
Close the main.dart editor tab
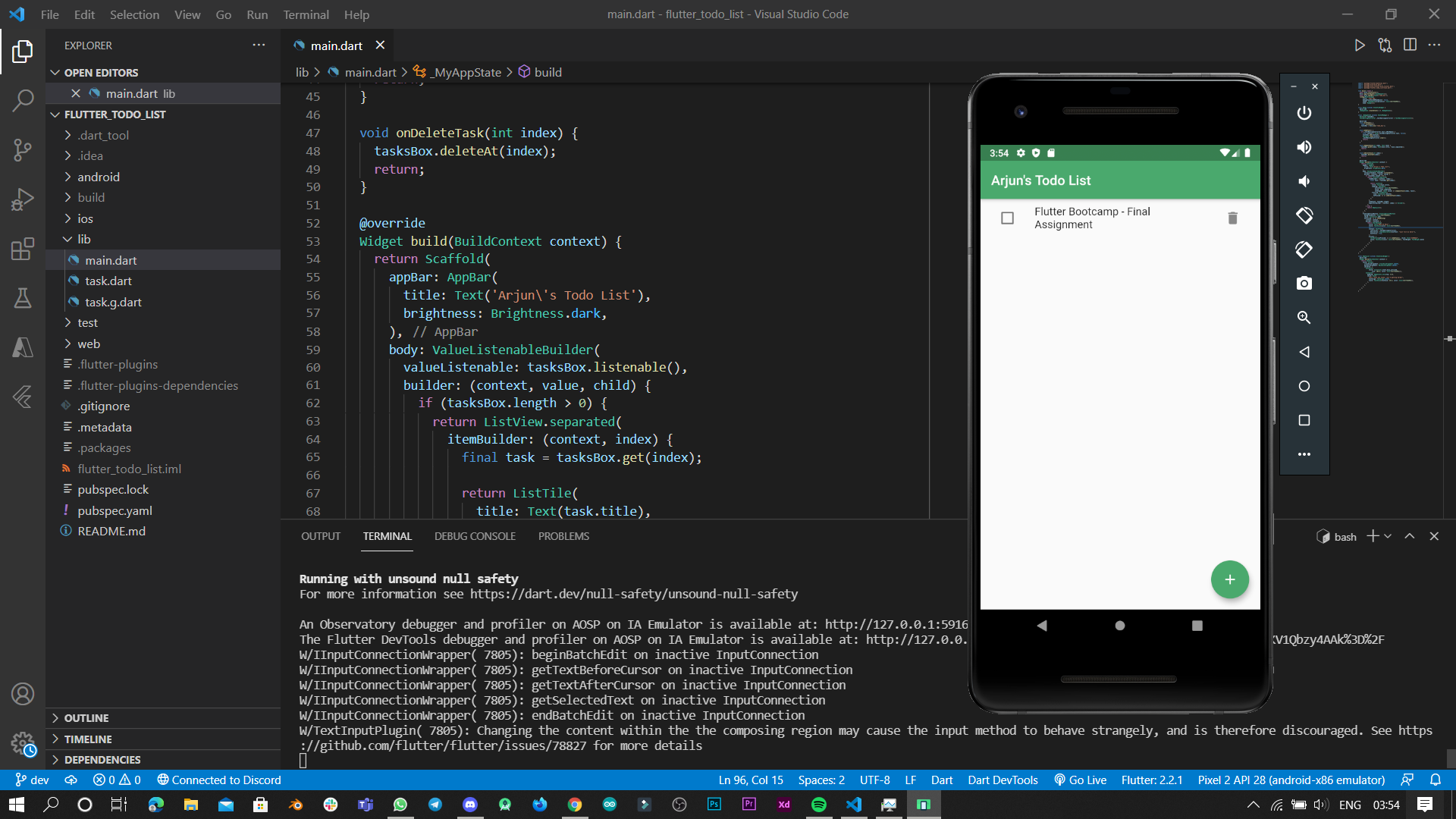pos(380,45)
